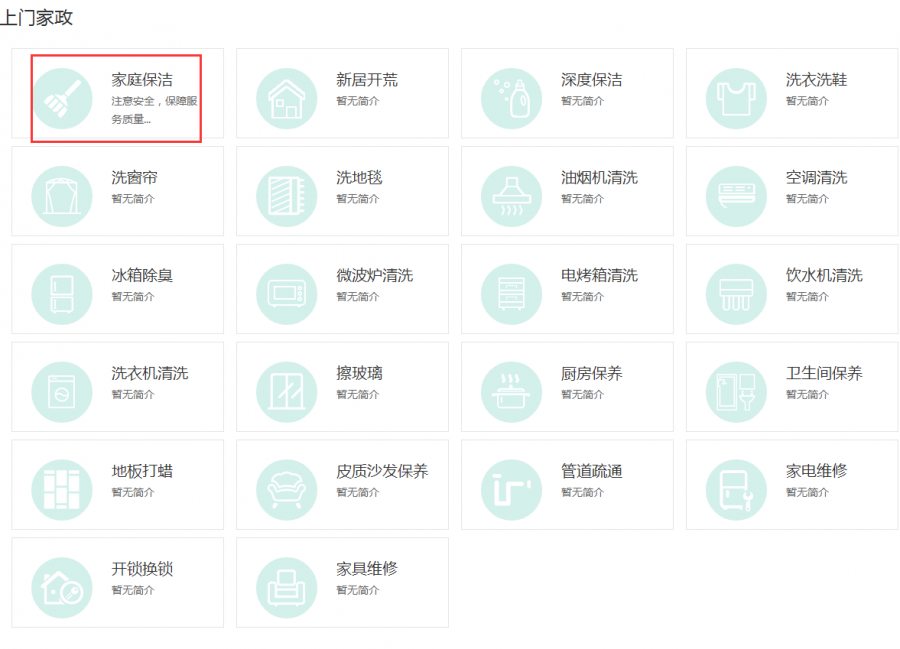Choose the 洗衣洗鞋 service title

tap(817, 80)
